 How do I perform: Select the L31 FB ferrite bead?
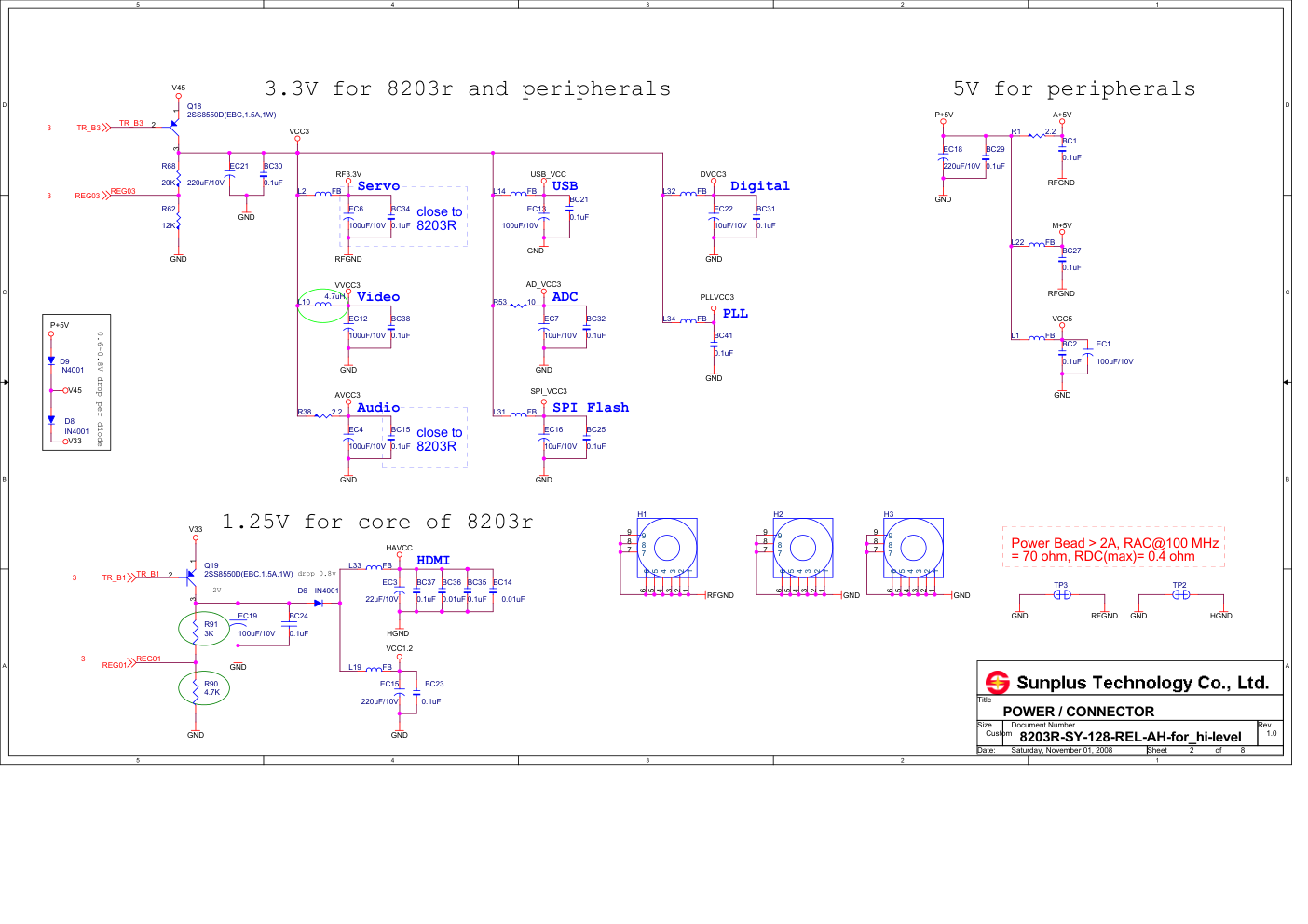tap(518, 414)
